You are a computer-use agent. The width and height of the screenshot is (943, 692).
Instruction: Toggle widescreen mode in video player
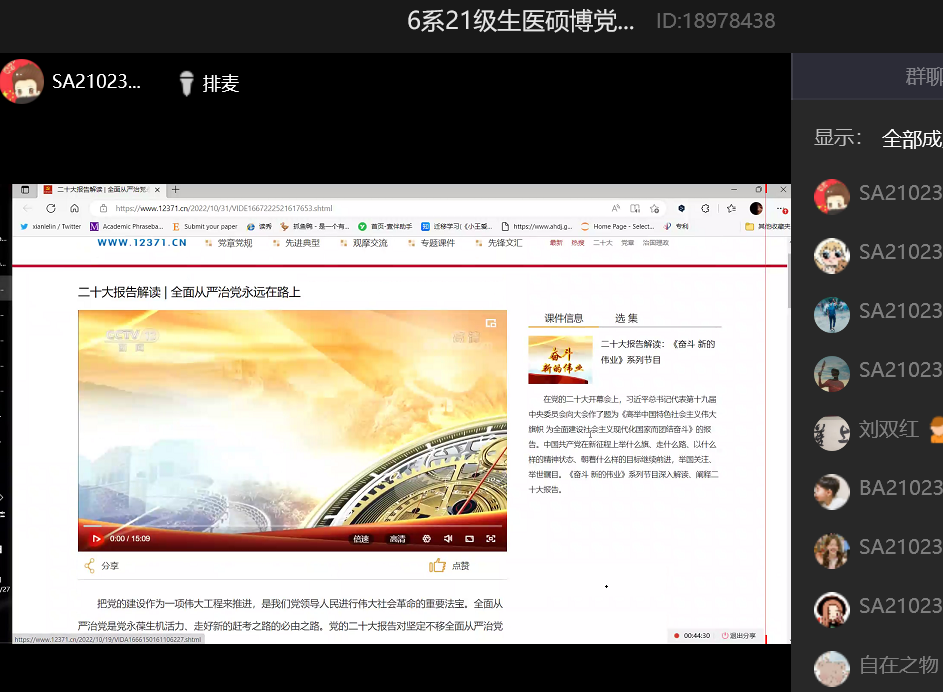click(x=469, y=539)
